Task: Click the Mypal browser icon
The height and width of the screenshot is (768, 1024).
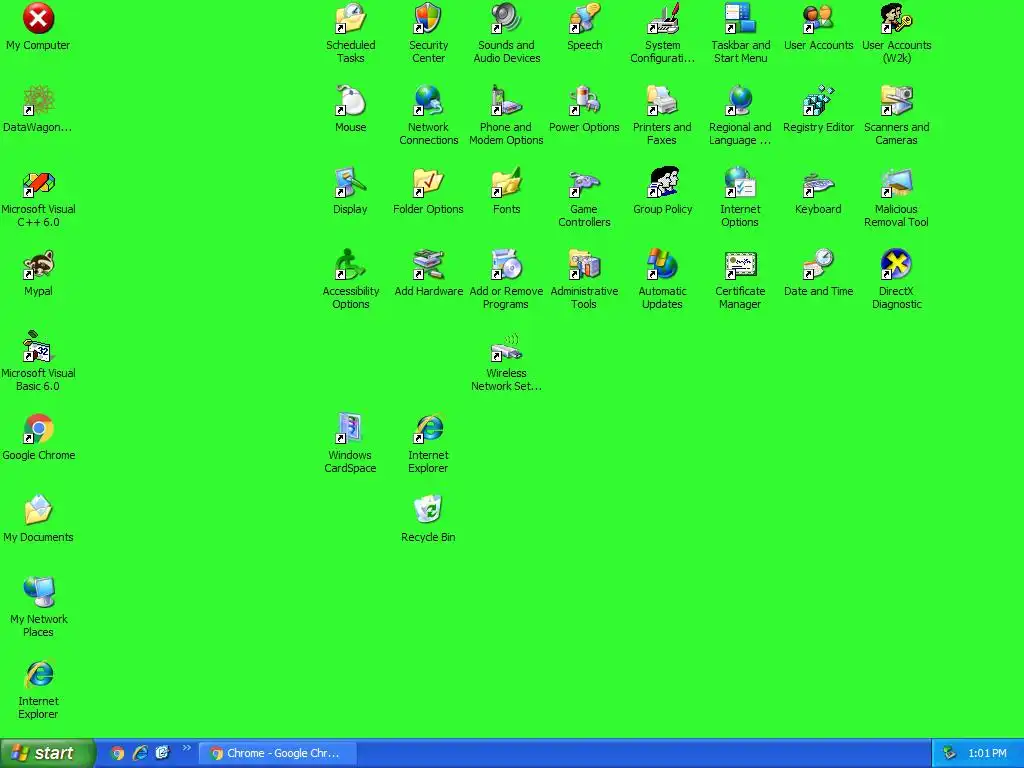Action: [38, 264]
